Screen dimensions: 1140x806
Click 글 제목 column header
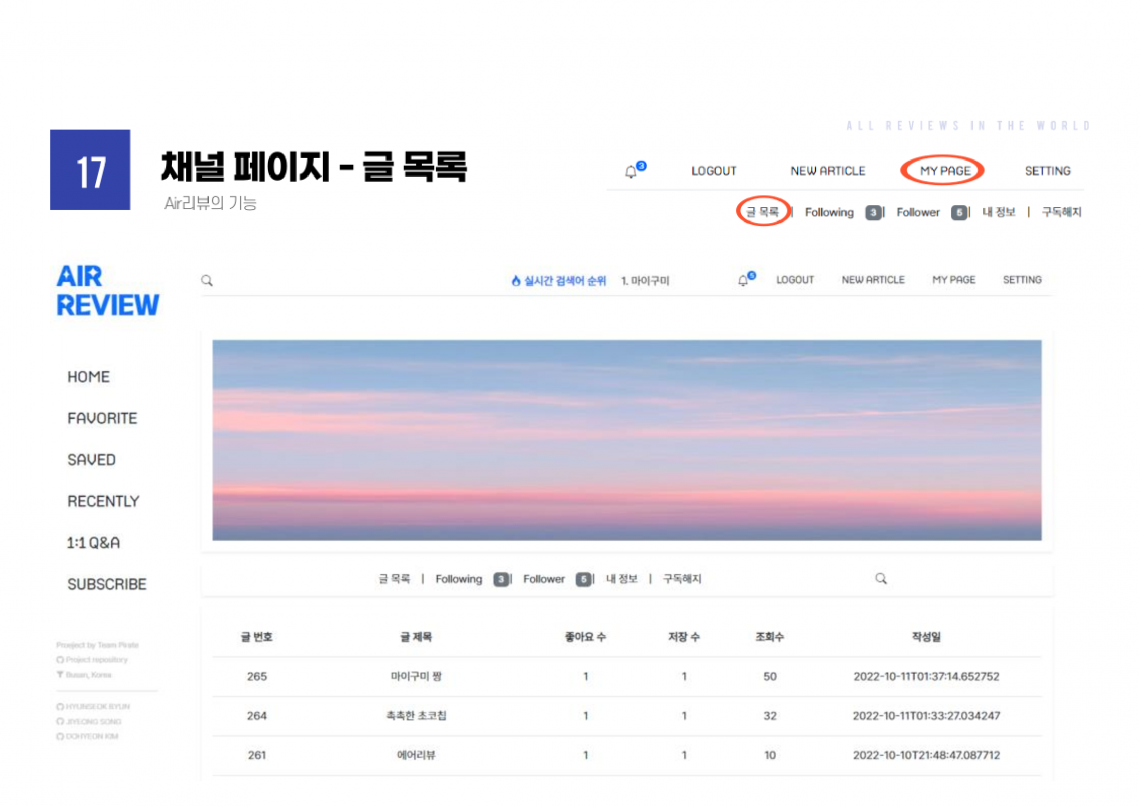pyautogui.click(x=416, y=637)
